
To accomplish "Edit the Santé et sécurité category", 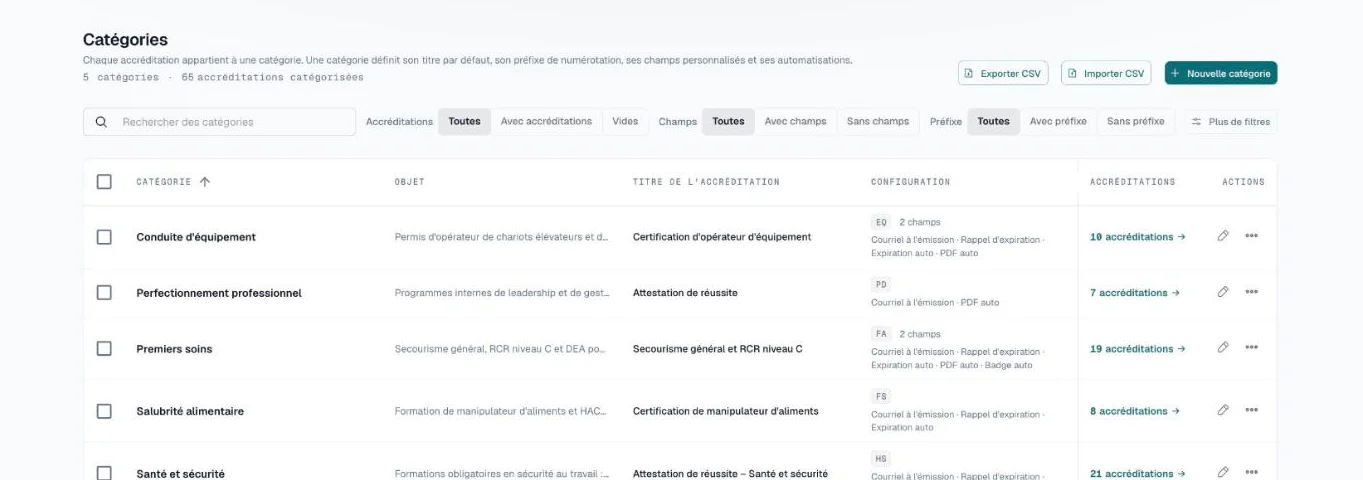I will tap(1222, 472).
